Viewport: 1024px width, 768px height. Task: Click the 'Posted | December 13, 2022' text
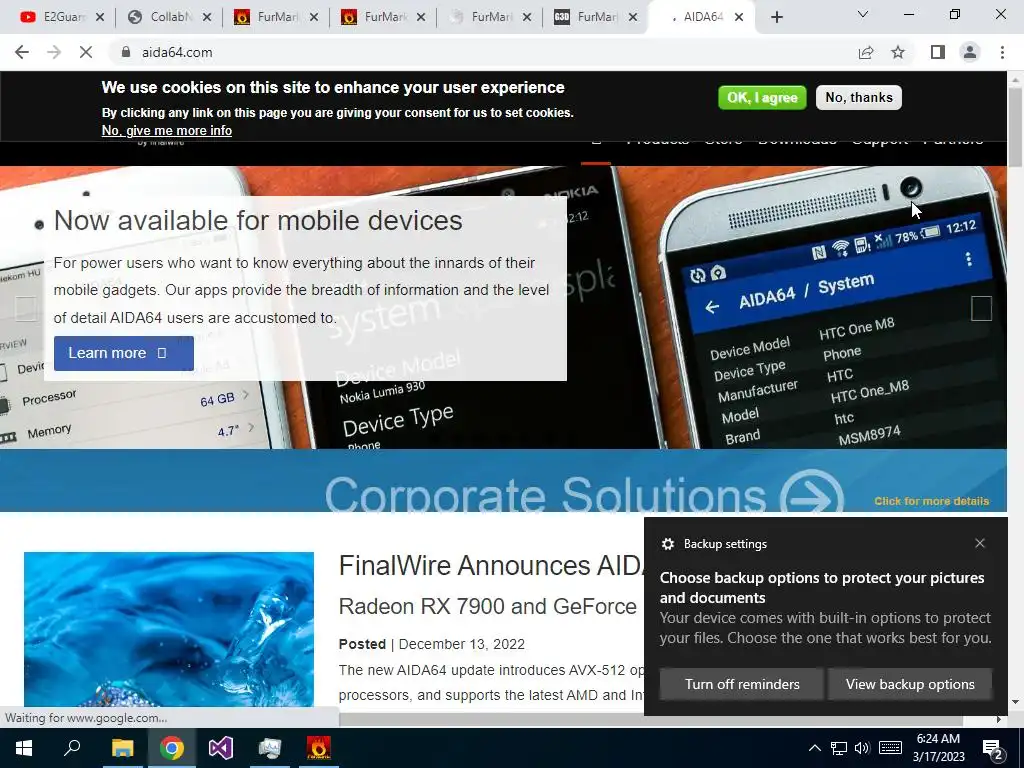[x=432, y=645]
